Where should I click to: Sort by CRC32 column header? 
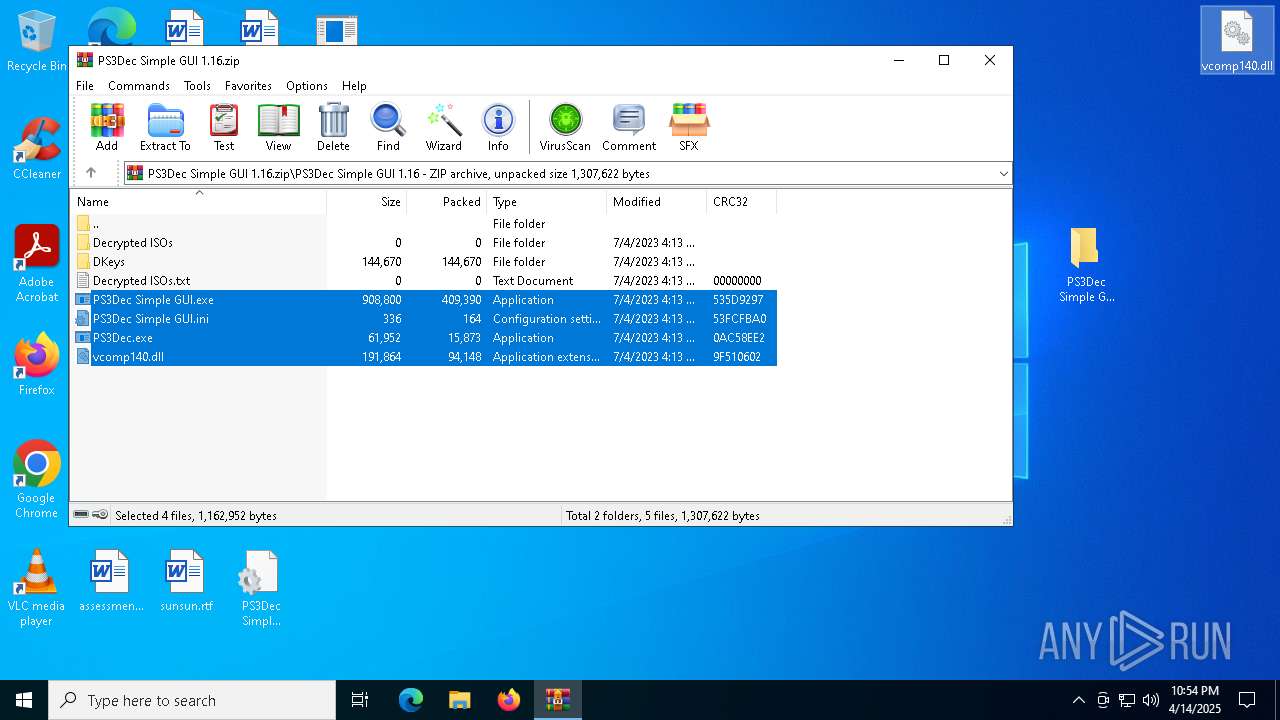tap(741, 202)
